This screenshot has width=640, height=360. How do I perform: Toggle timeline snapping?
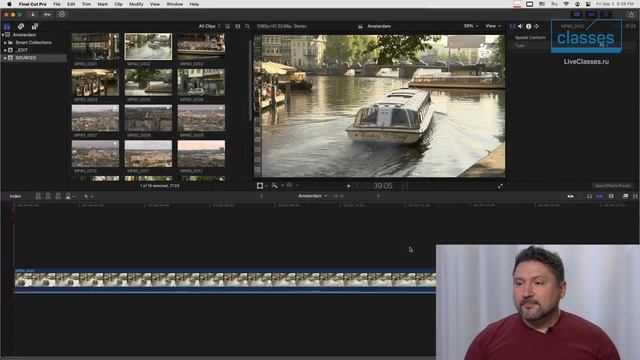coord(599,196)
